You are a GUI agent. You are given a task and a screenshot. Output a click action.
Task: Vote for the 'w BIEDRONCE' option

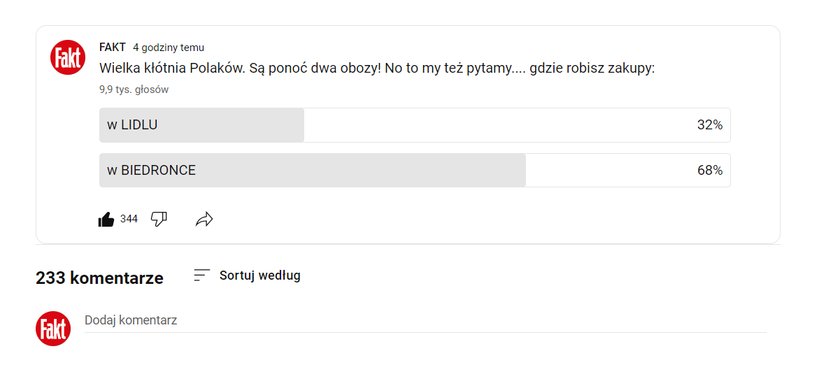coord(415,170)
